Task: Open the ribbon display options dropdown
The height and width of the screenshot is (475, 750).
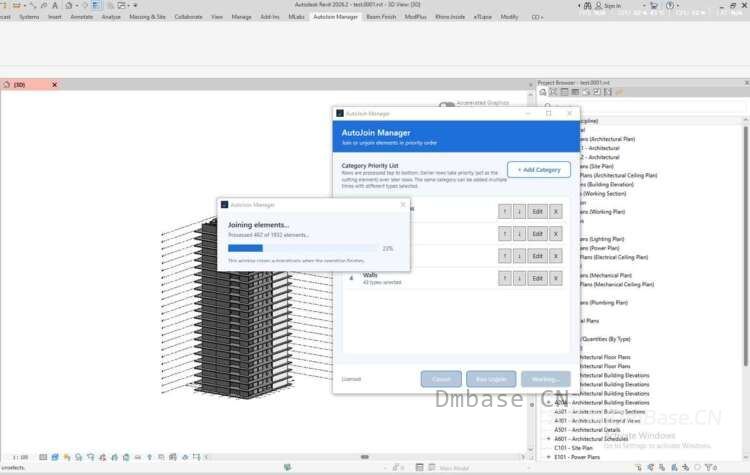Action: 537,17
